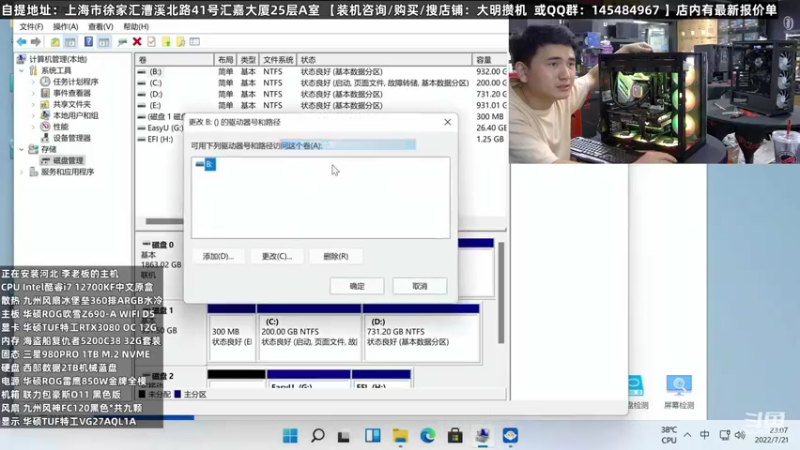The height and width of the screenshot is (450, 800).
Task: Expand the 共享文件夹 node
Action: point(33,104)
